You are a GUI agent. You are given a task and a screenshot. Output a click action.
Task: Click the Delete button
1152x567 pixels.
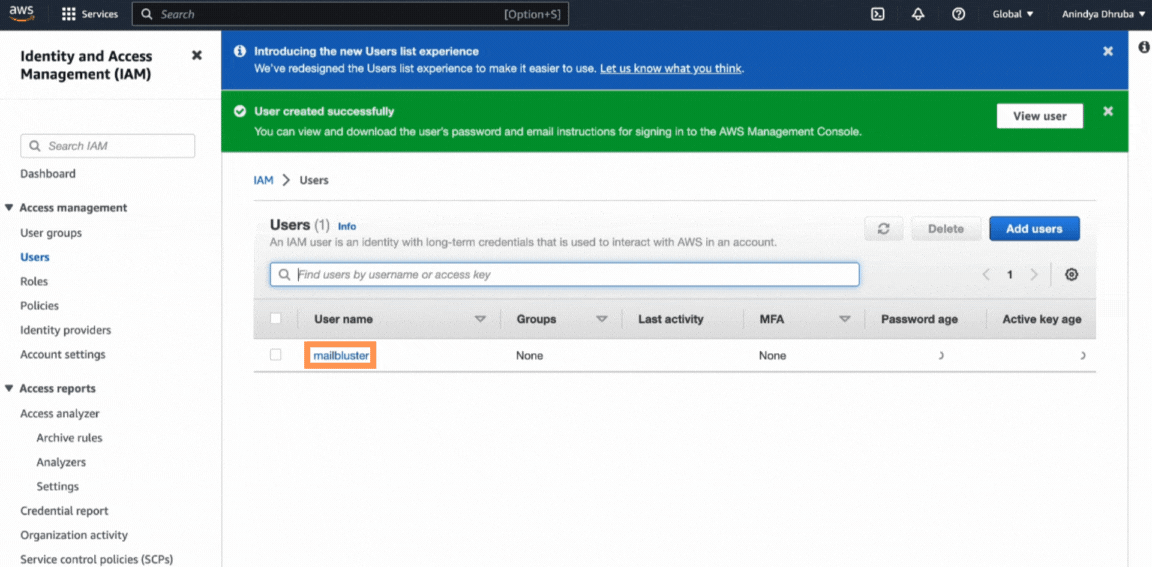tap(946, 228)
